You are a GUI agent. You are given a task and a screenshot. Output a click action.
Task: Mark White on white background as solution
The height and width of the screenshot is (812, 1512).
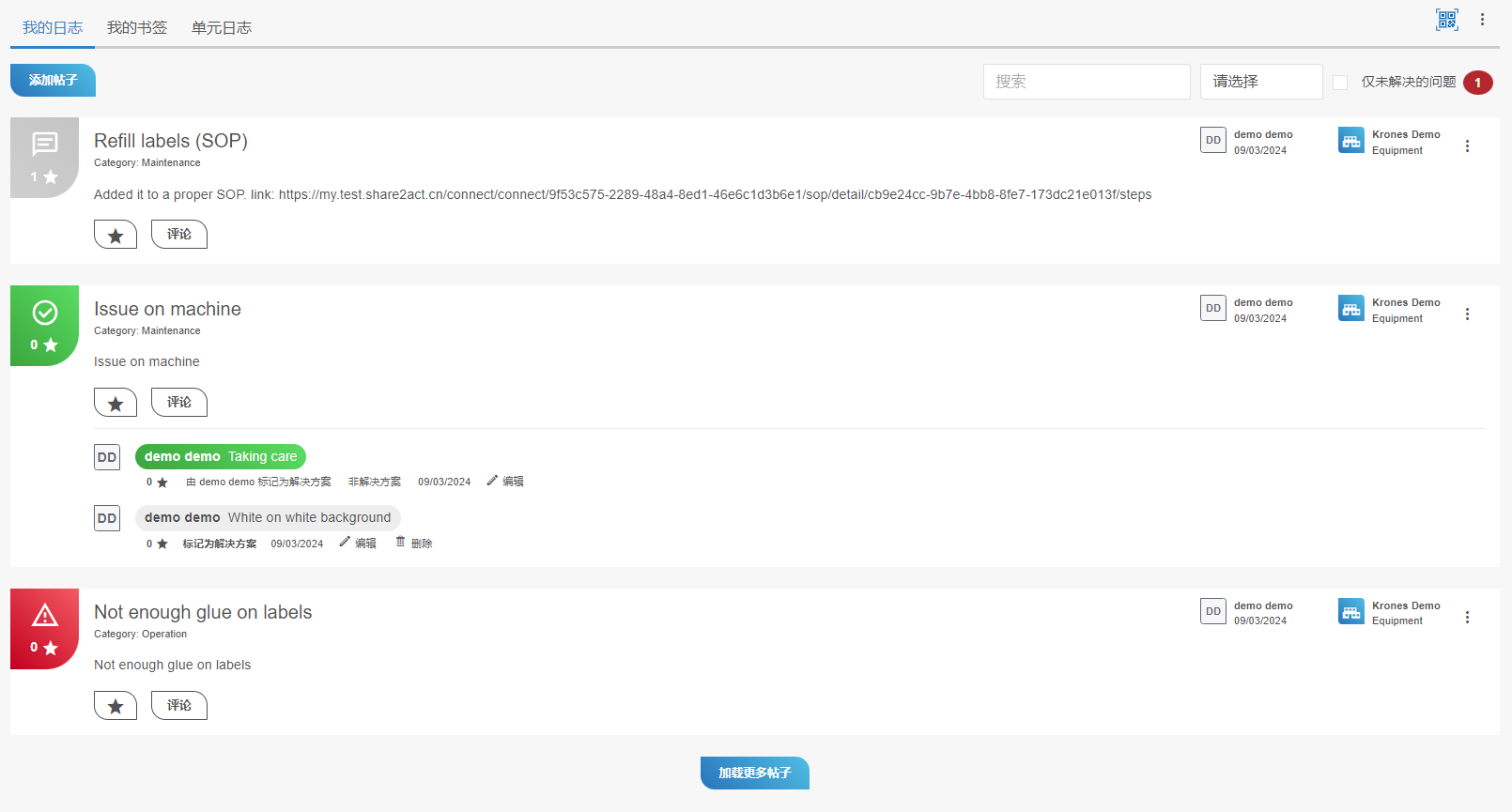click(219, 544)
